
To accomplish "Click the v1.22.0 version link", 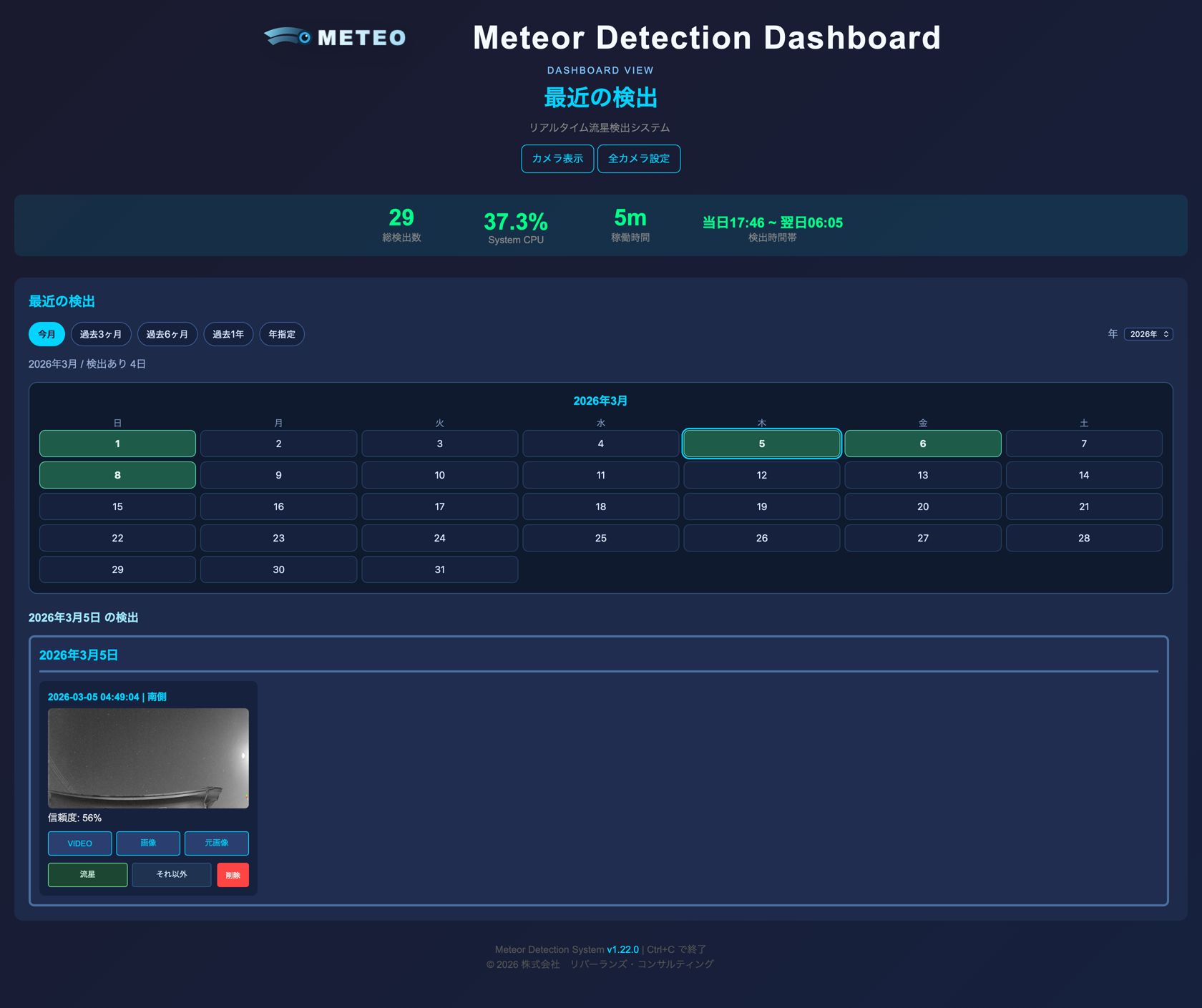I will pos(622,949).
